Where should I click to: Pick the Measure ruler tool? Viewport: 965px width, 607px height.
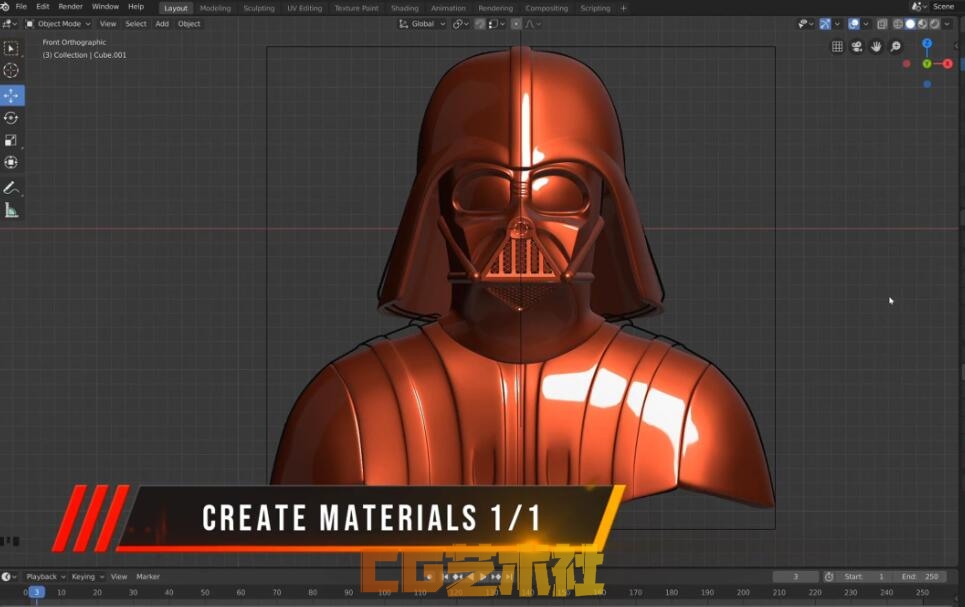pyautogui.click(x=11, y=211)
